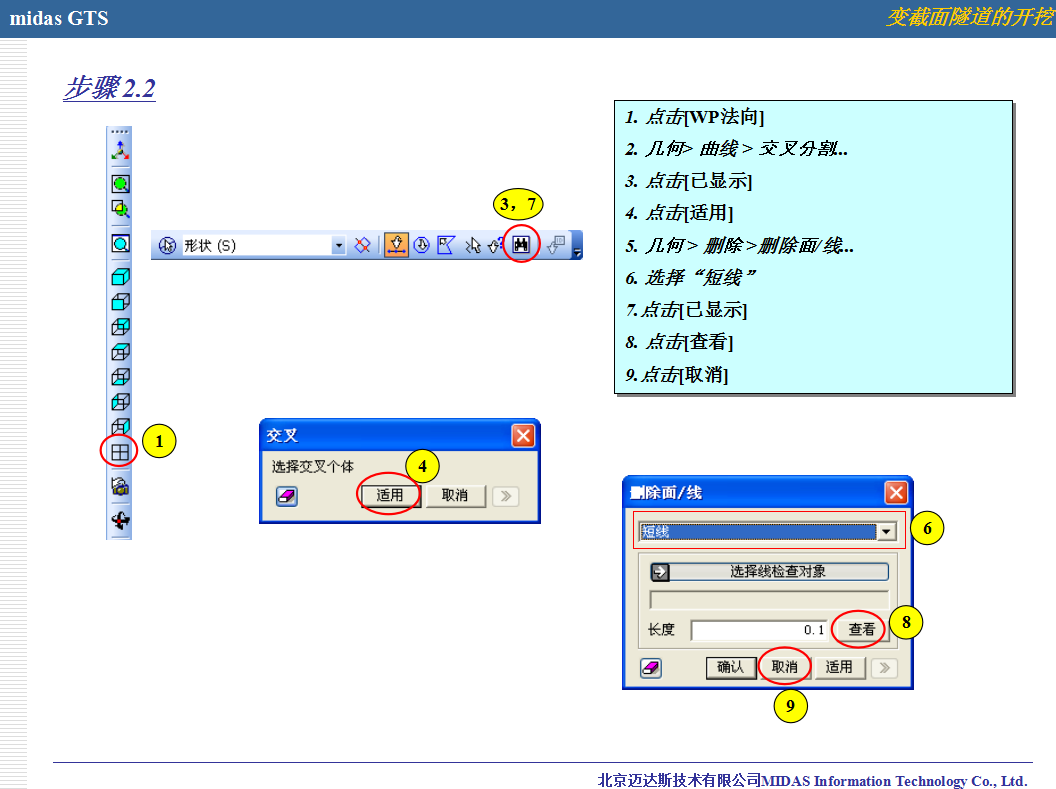This screenshot has width=1056, height=789.
Task: Click the eraser icon in 删除面/线 dialog
Action: point(651,668)
